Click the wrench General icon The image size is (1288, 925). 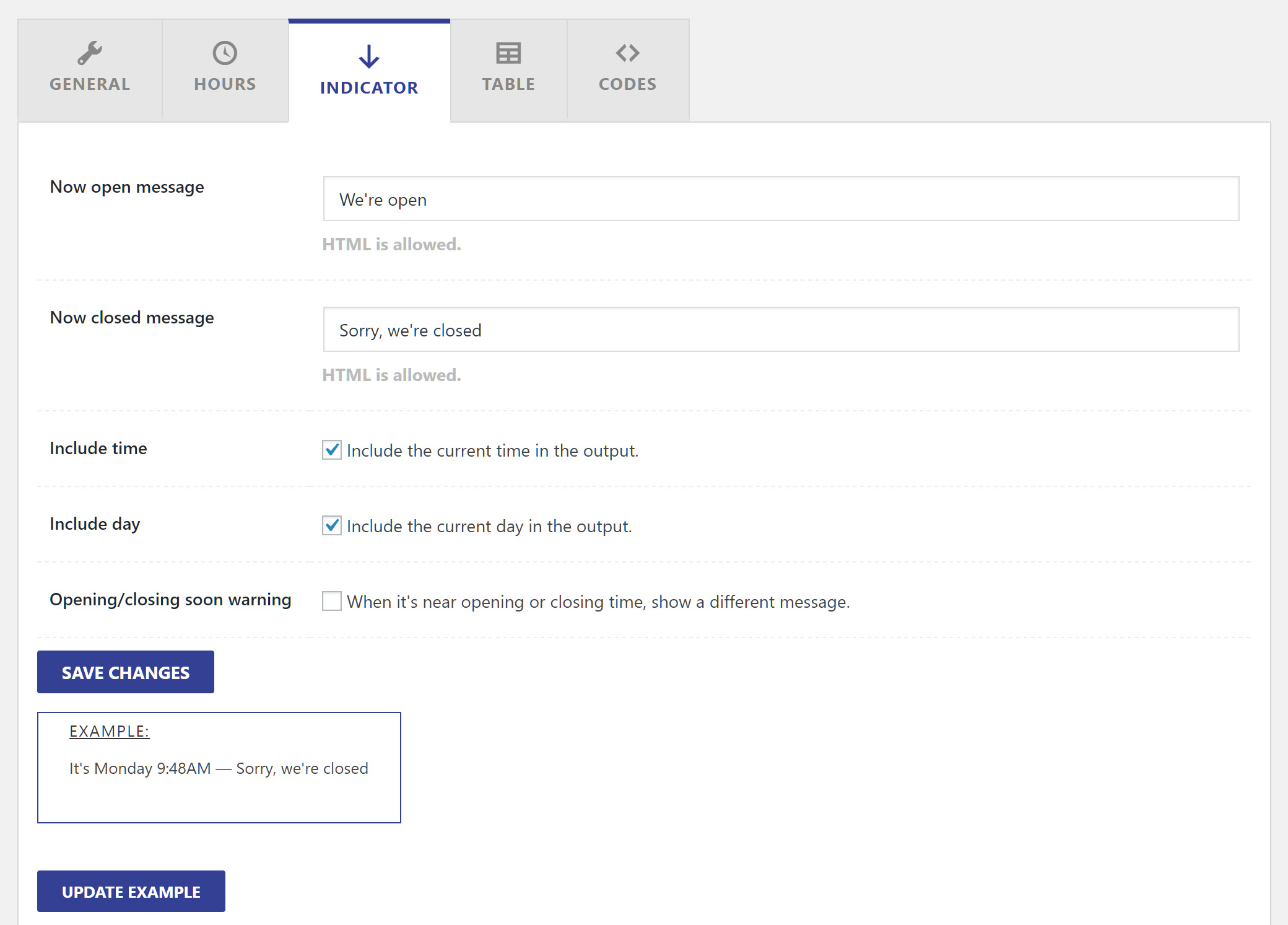pos(89,51)
